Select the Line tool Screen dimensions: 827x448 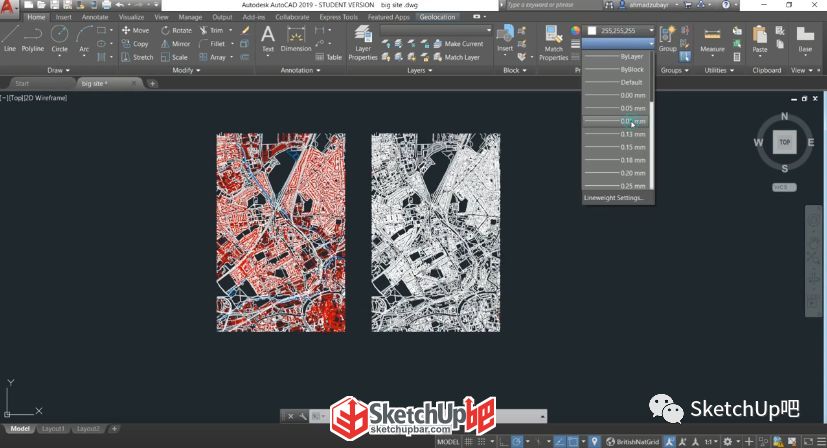9,38
